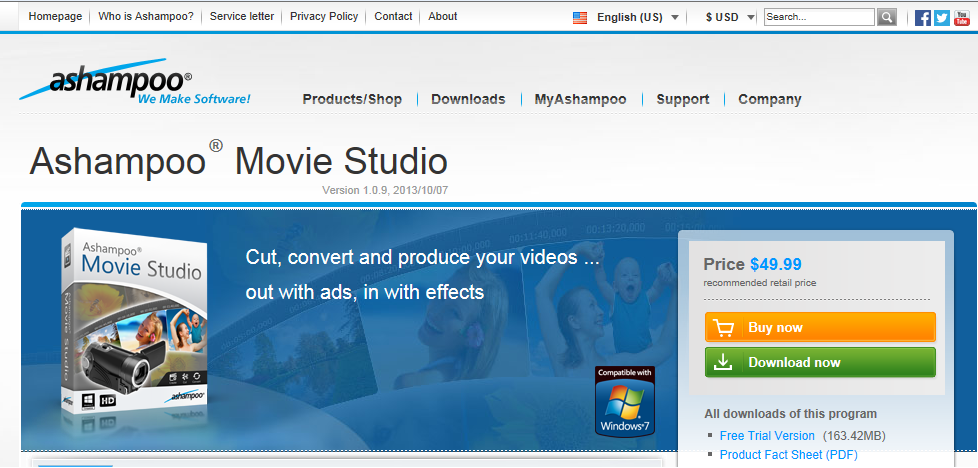Screen dimensions: 978x468
Task: Click the shopping cart icon on Buy now
Action: pos(724,328)
